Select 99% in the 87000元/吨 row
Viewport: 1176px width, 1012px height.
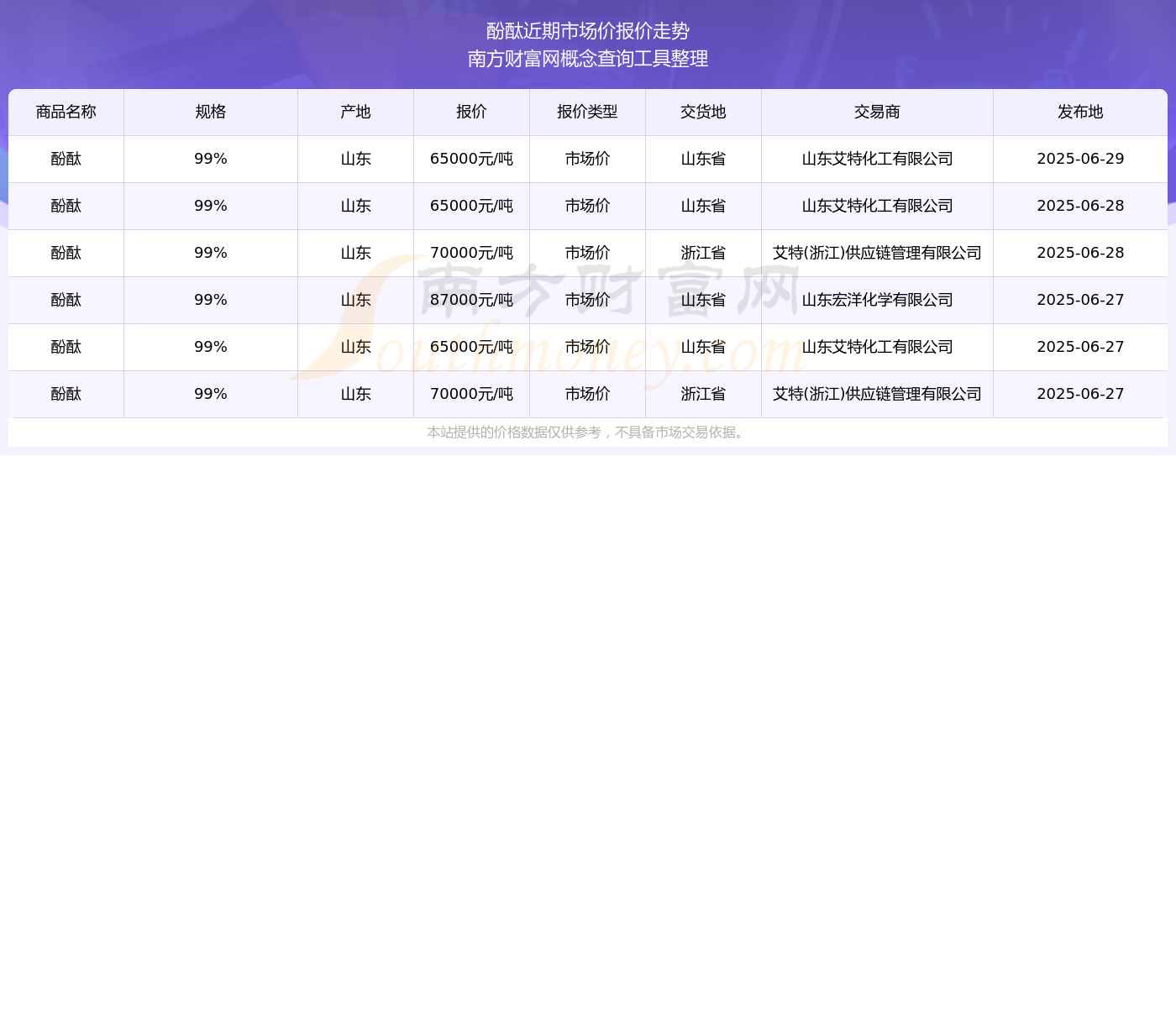click(211, 301)
